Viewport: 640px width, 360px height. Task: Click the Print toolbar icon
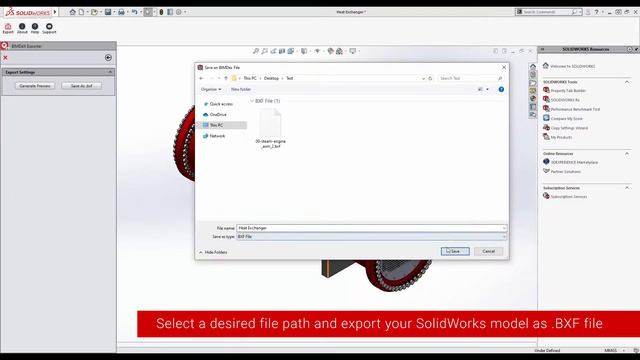click(x=121, y=12)
